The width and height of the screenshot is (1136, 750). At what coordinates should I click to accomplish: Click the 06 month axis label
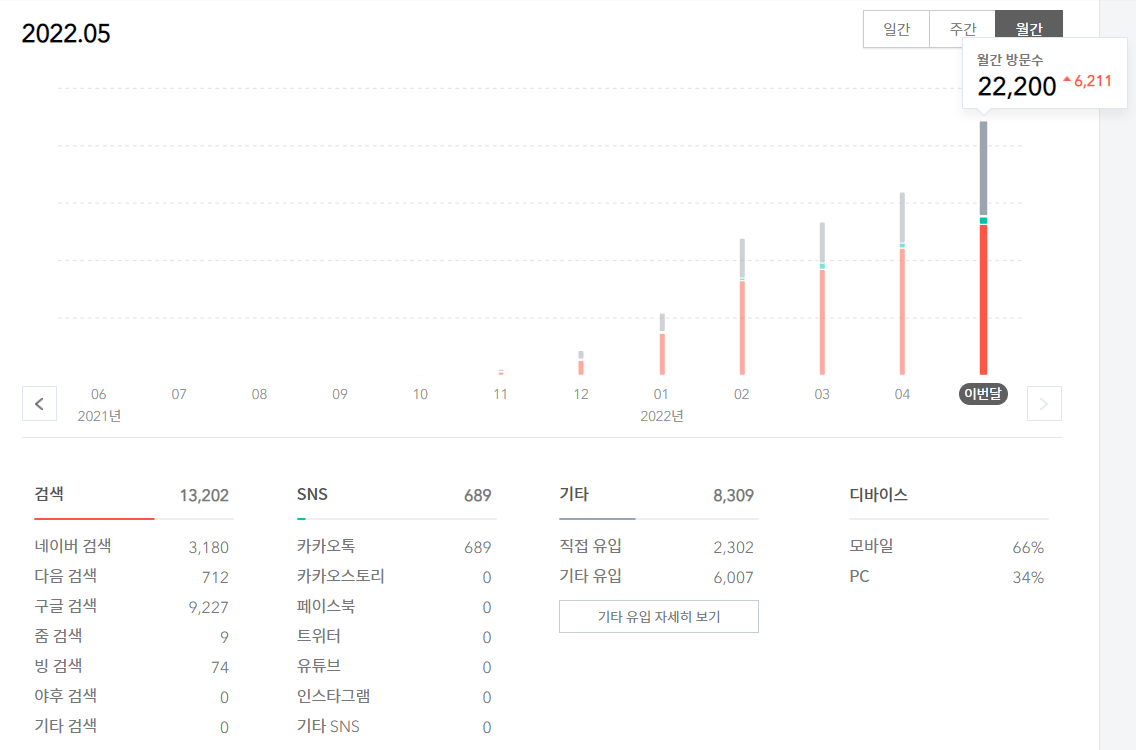pos(99,394)
